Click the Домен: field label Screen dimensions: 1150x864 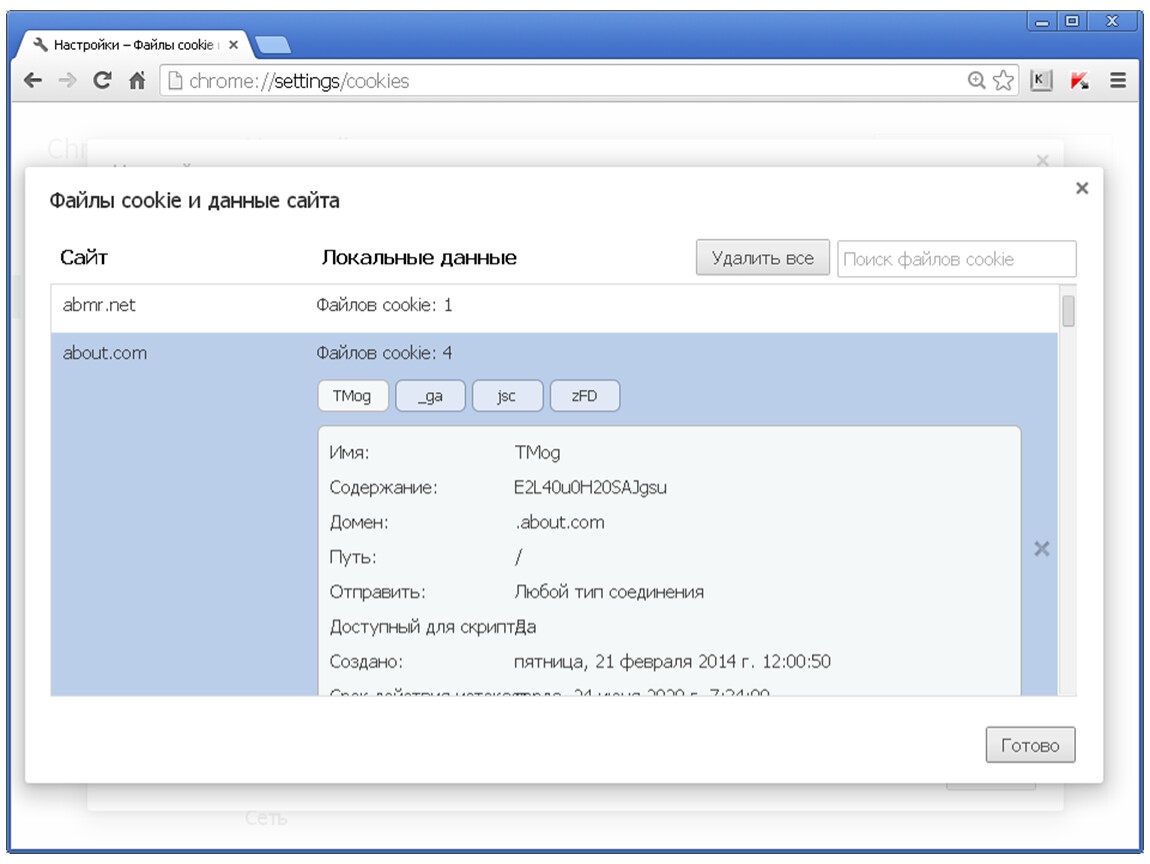(x=359, y=522)
